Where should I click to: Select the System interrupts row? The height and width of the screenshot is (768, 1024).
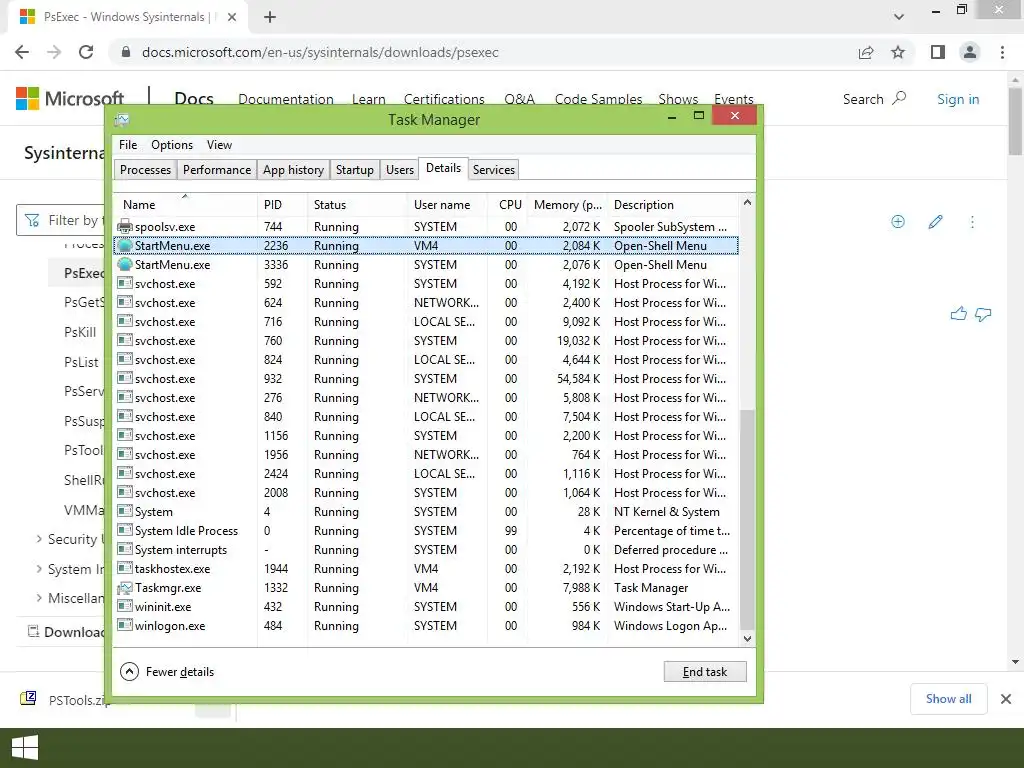[x=426, y=550]
